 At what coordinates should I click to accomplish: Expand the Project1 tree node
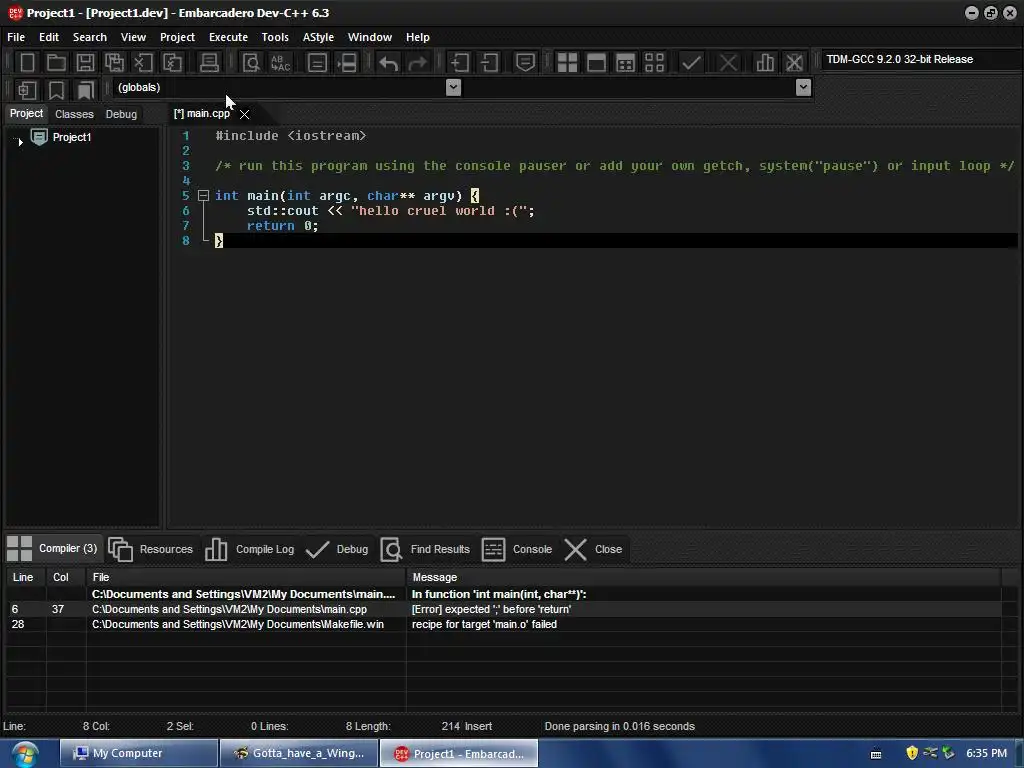point(20,140)
